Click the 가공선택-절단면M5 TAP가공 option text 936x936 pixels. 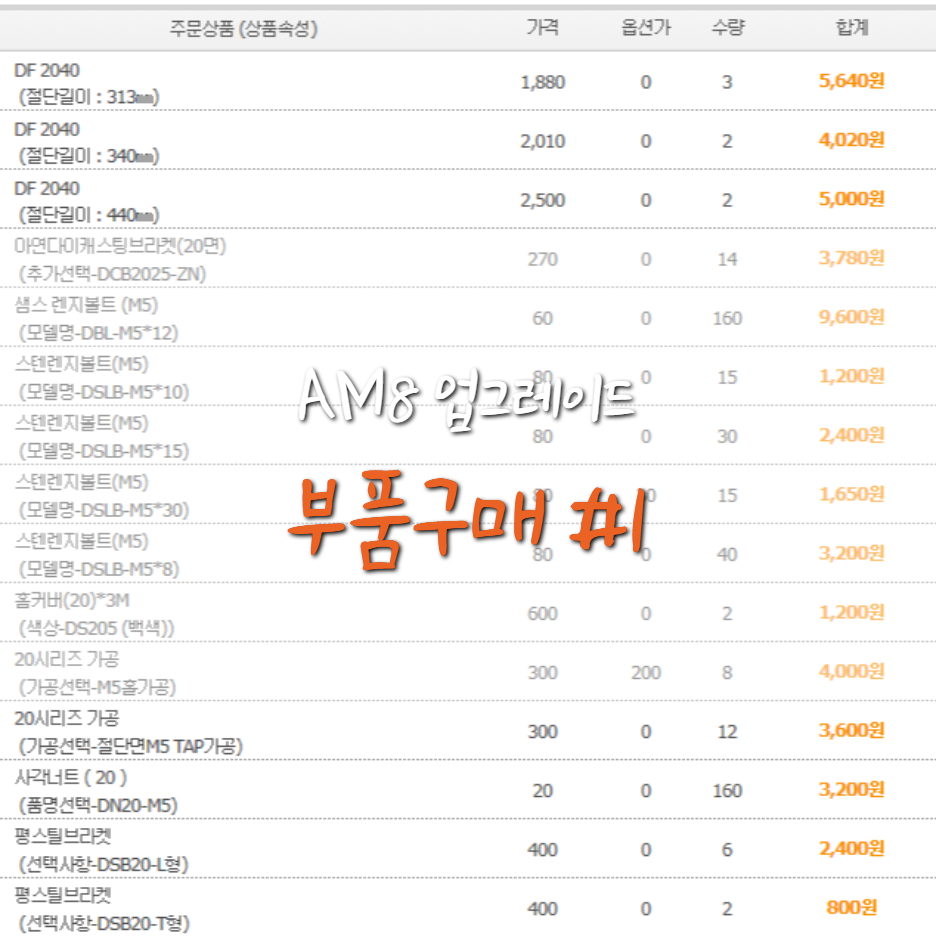(131, 747)
